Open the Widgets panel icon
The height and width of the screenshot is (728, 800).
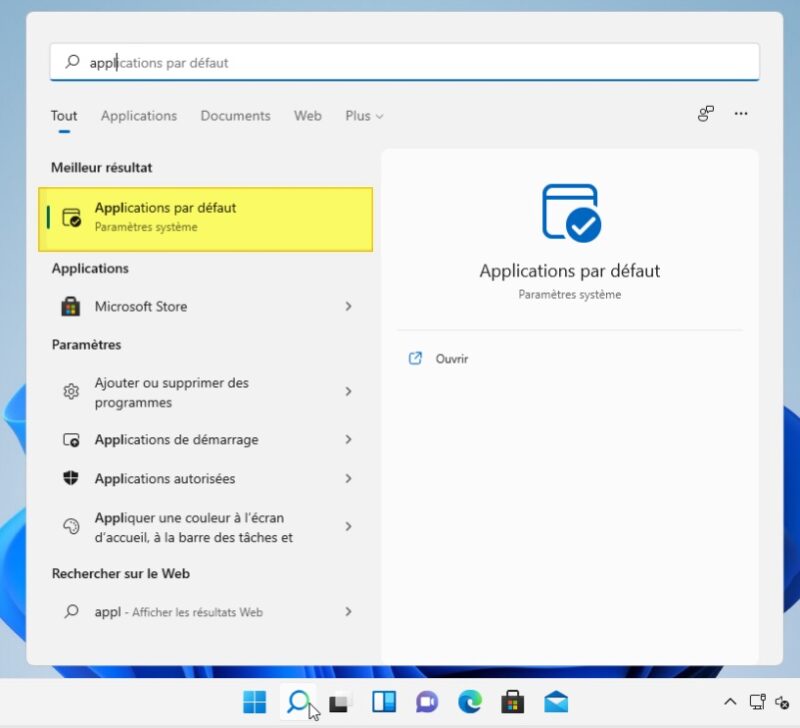[384, 702]
